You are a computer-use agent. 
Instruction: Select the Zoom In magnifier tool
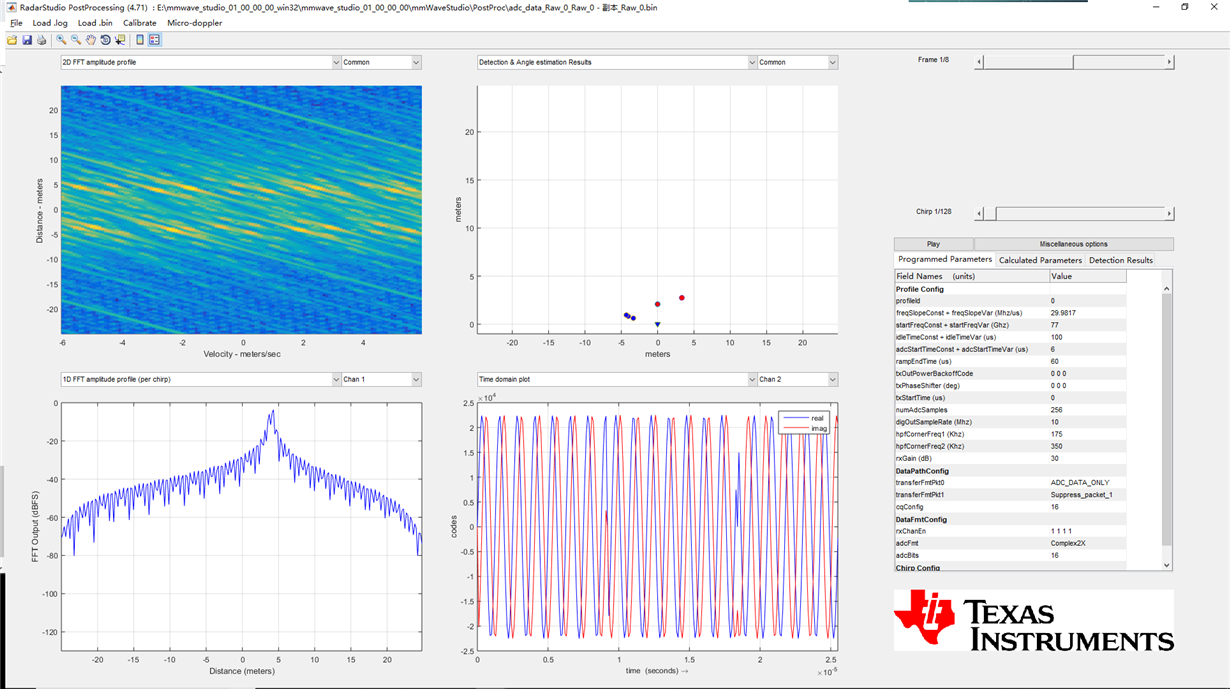point(61,40)
